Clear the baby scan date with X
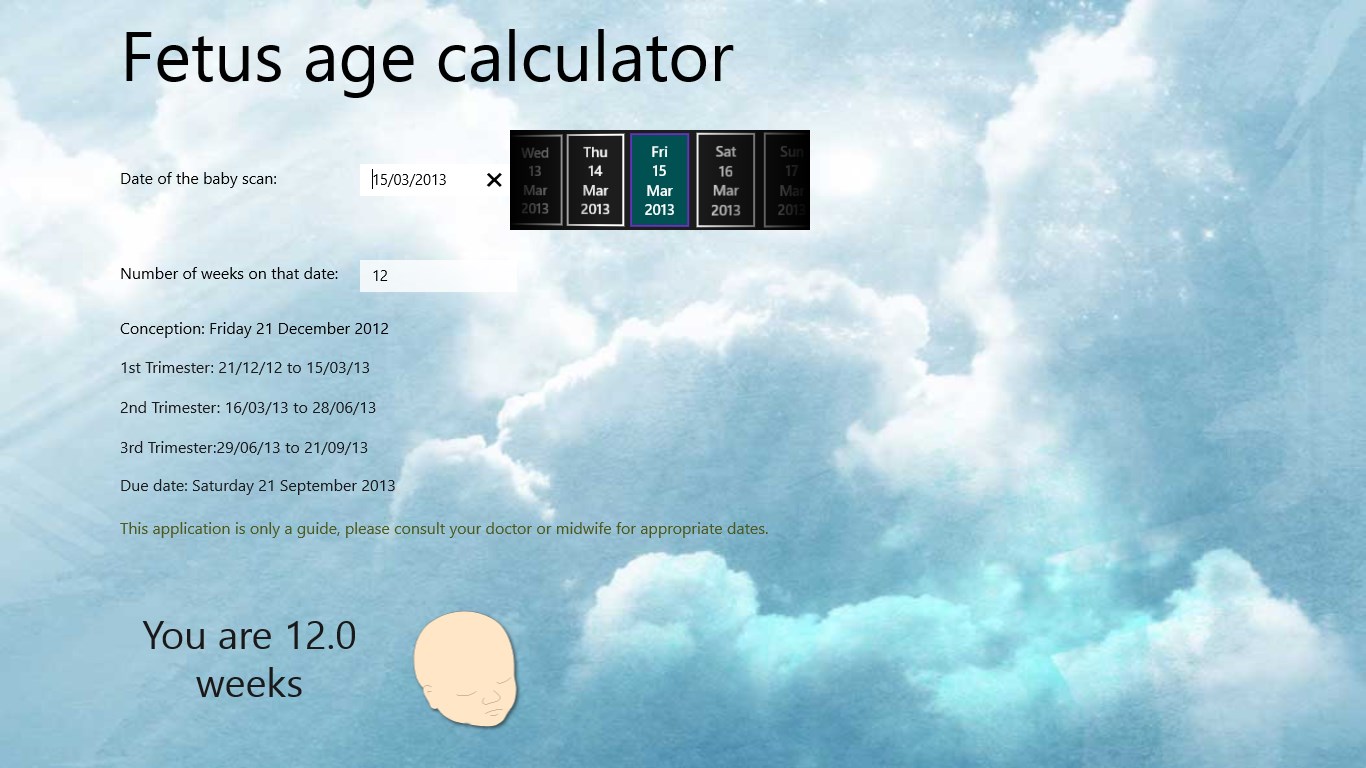Screen dimensions: 1366x768 [x=494, y=180]
